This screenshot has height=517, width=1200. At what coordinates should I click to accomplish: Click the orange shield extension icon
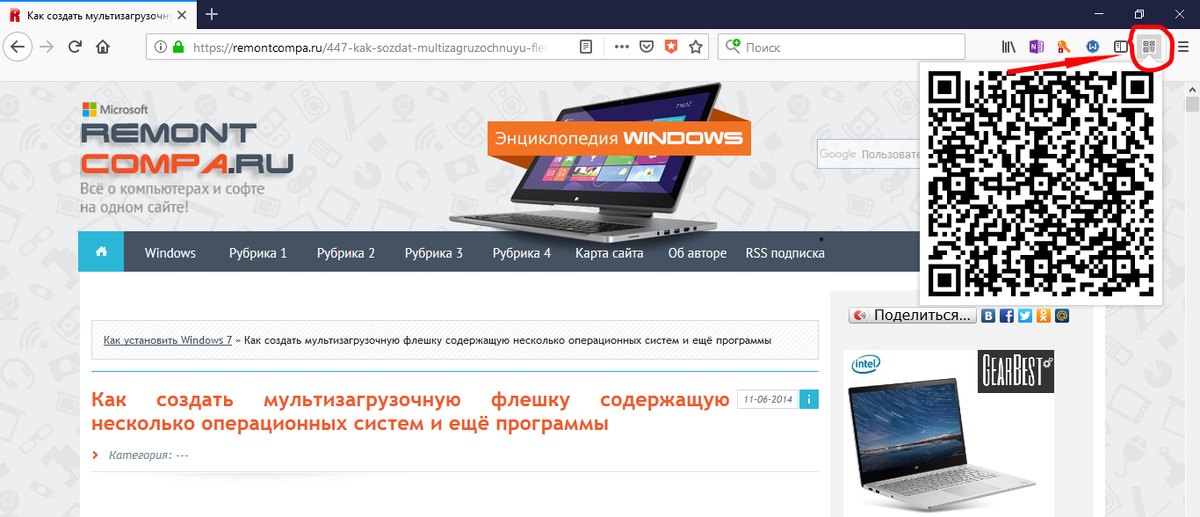(x=671, y=47)
